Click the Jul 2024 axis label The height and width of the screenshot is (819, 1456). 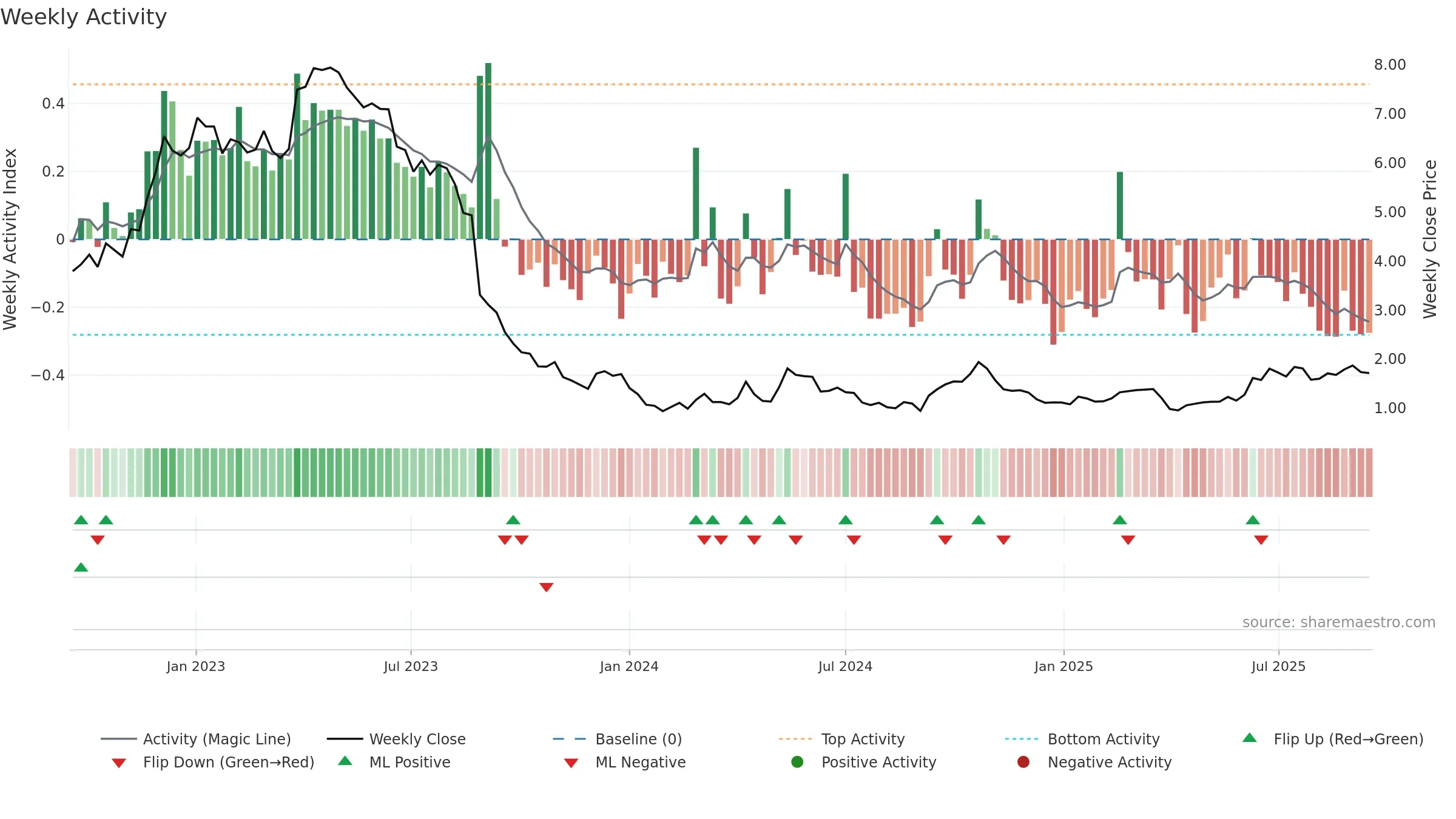(x=845, y=666)
